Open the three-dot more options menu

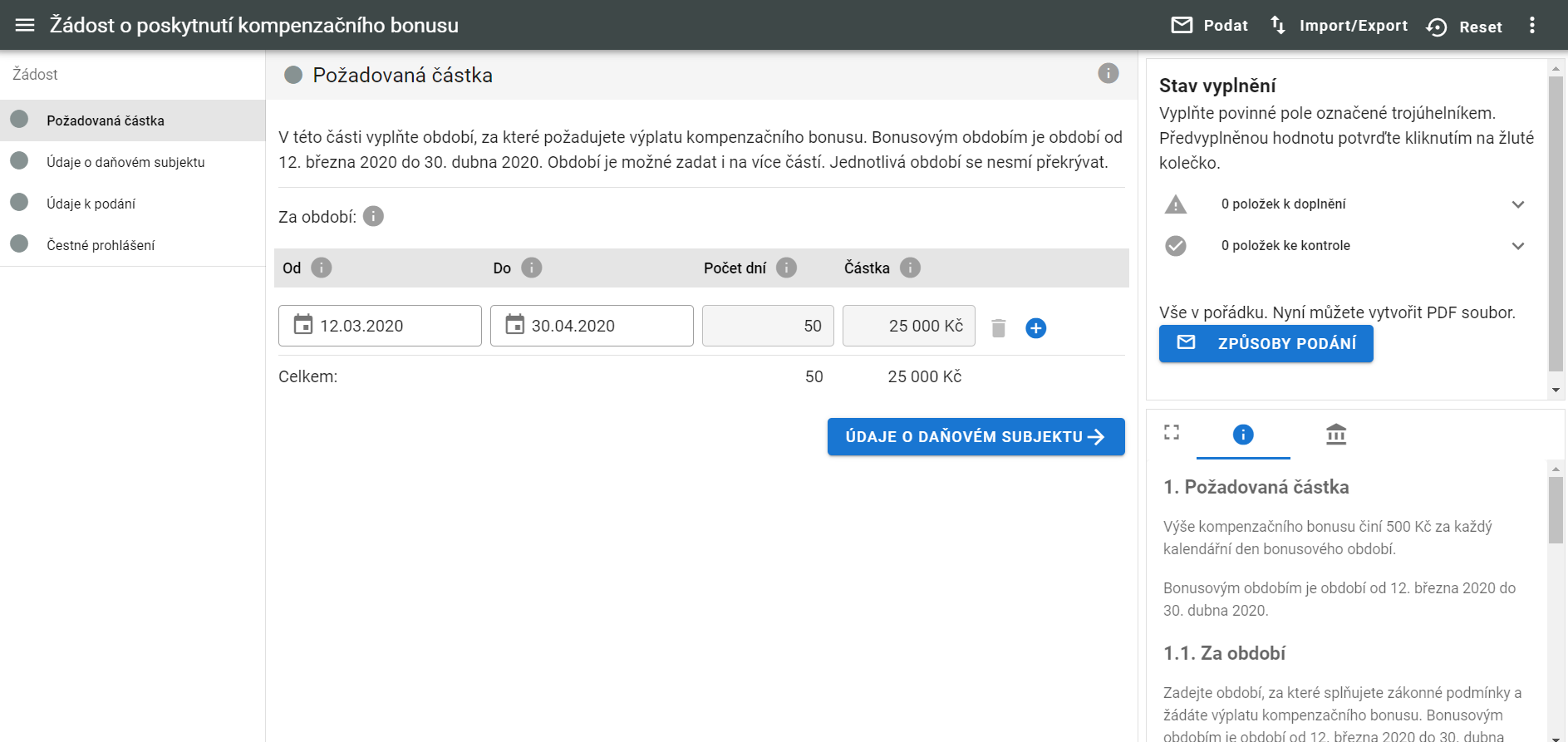click(1532, 25)
